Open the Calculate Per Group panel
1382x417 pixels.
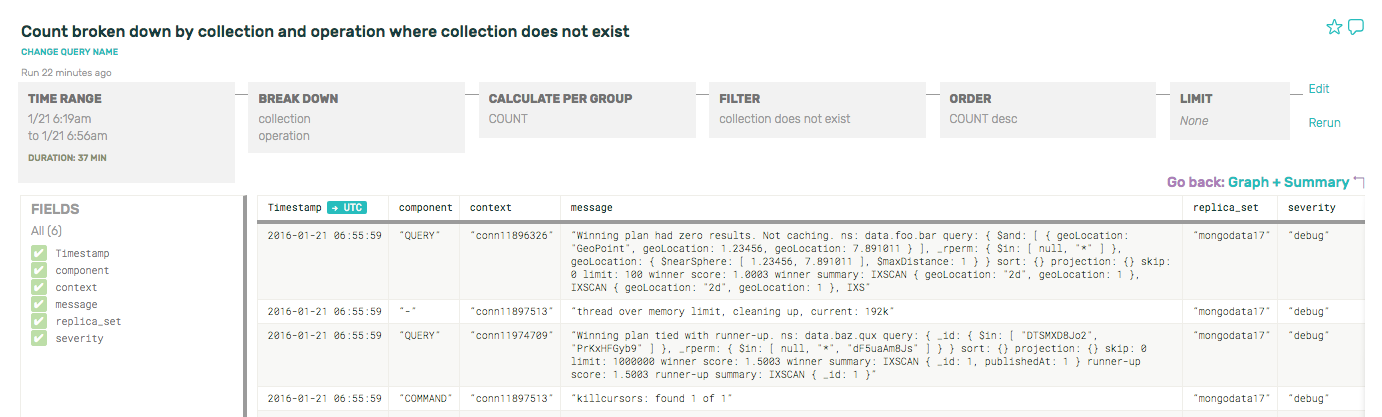click(587, 110)
